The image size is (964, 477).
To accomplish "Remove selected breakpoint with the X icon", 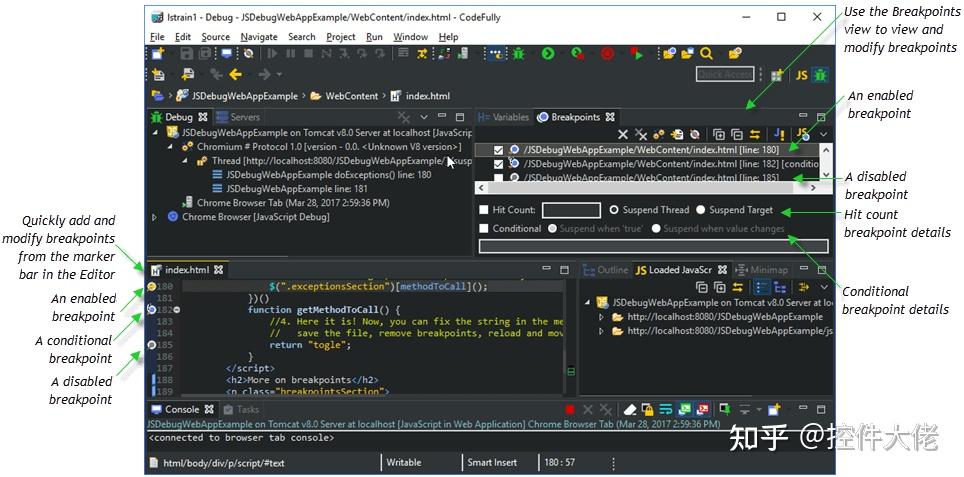I will (623, 134).
